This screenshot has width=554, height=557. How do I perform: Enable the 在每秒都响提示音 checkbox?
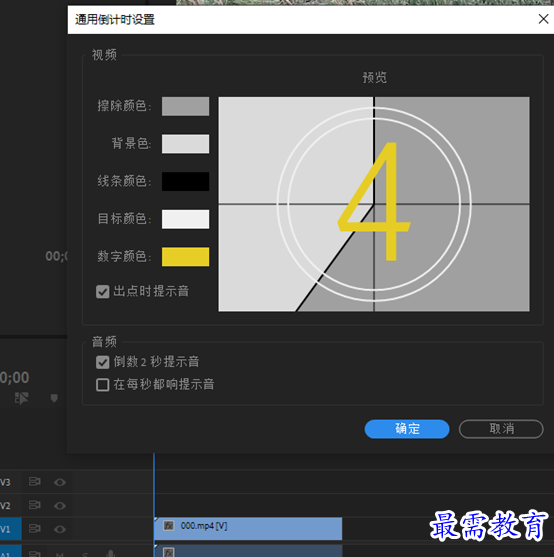(103, 385)
